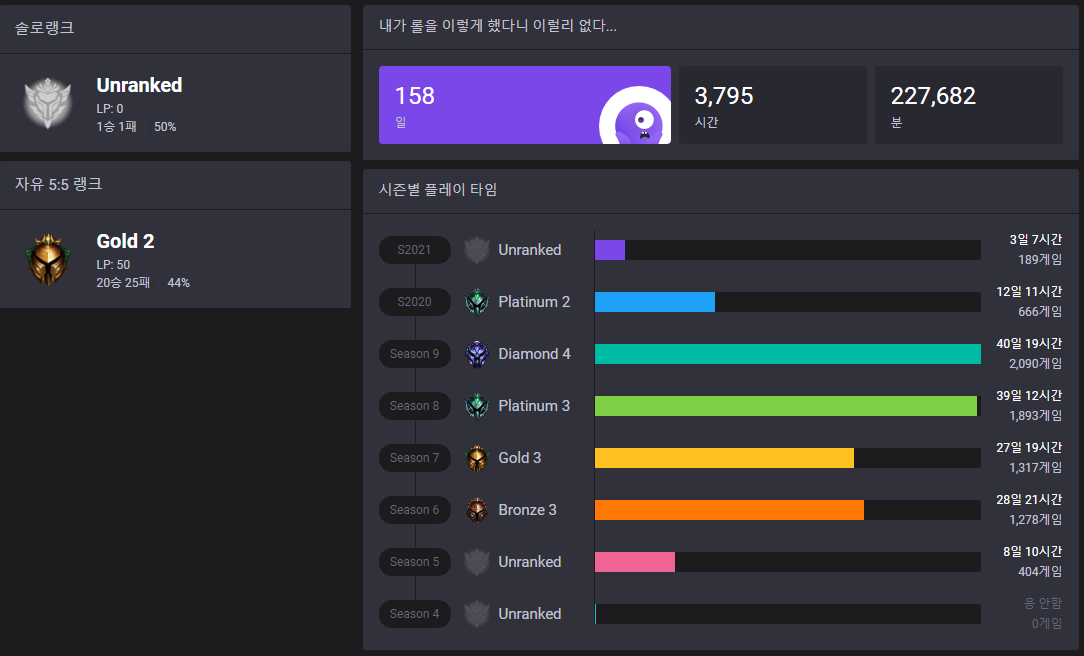This screenshot has height=656, width=1084.
Task: Click the 솔로랭크 header
Action: pyautogui.click(x=45, y=28)
